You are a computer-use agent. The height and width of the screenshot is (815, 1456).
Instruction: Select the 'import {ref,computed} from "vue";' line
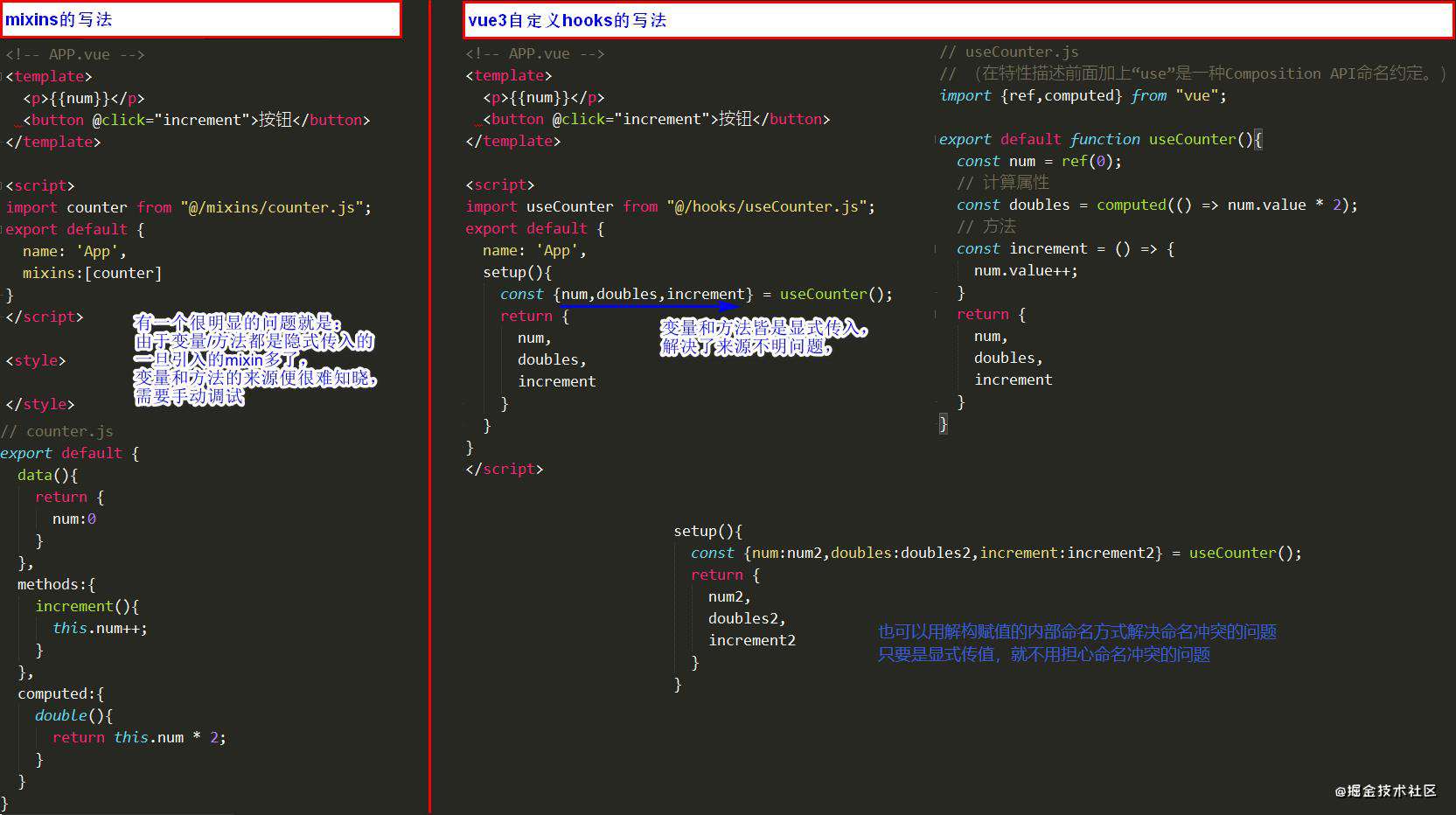pyautogui.click(x=1083, y=95)
